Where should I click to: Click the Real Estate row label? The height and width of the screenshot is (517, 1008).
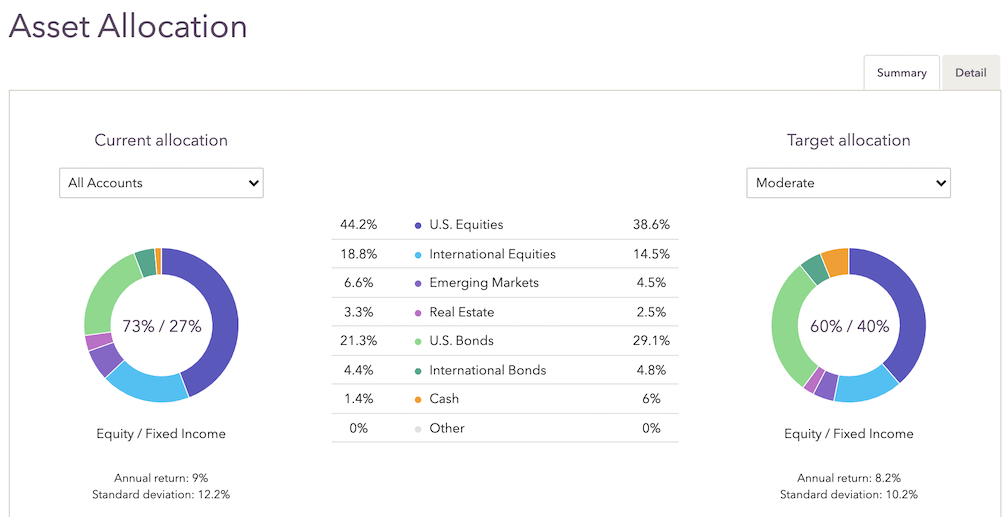click(x=461, y=312)
